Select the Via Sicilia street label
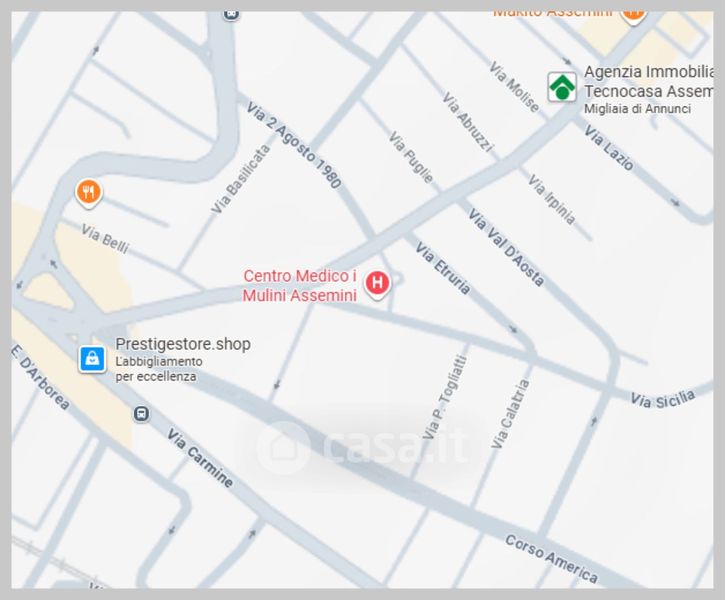Viewport: 725px width, 600px height. click(x=663, y=398)
